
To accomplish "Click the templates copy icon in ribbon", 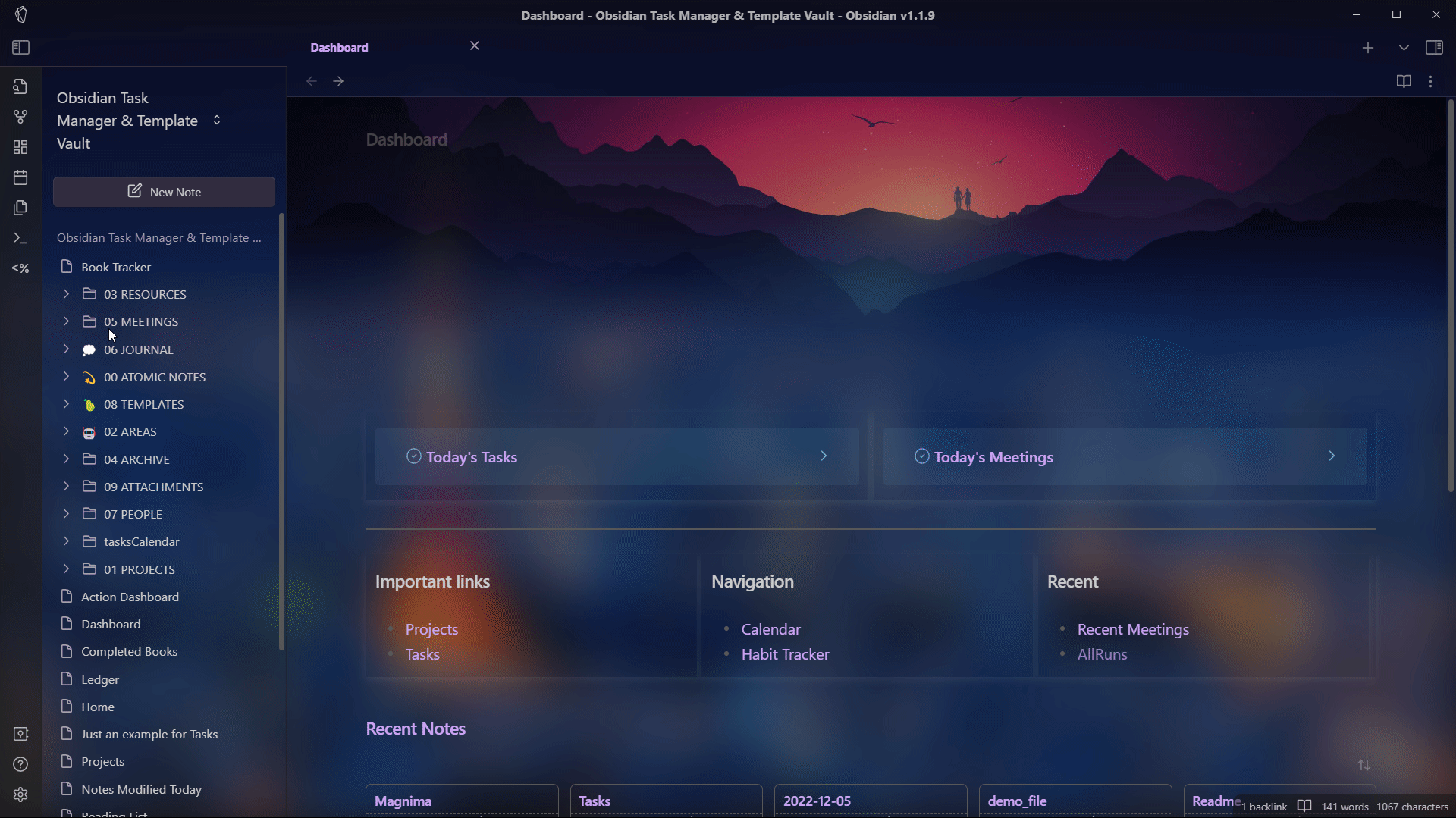I will click(x=20, y=208).
